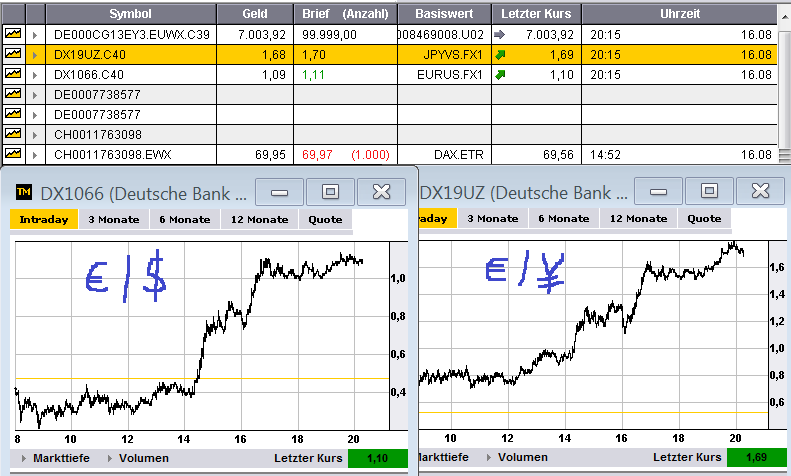Open chart icon for DX19UZ.C40 row
The width and height of the screenshot is (791, 476).
pos(13,53)
